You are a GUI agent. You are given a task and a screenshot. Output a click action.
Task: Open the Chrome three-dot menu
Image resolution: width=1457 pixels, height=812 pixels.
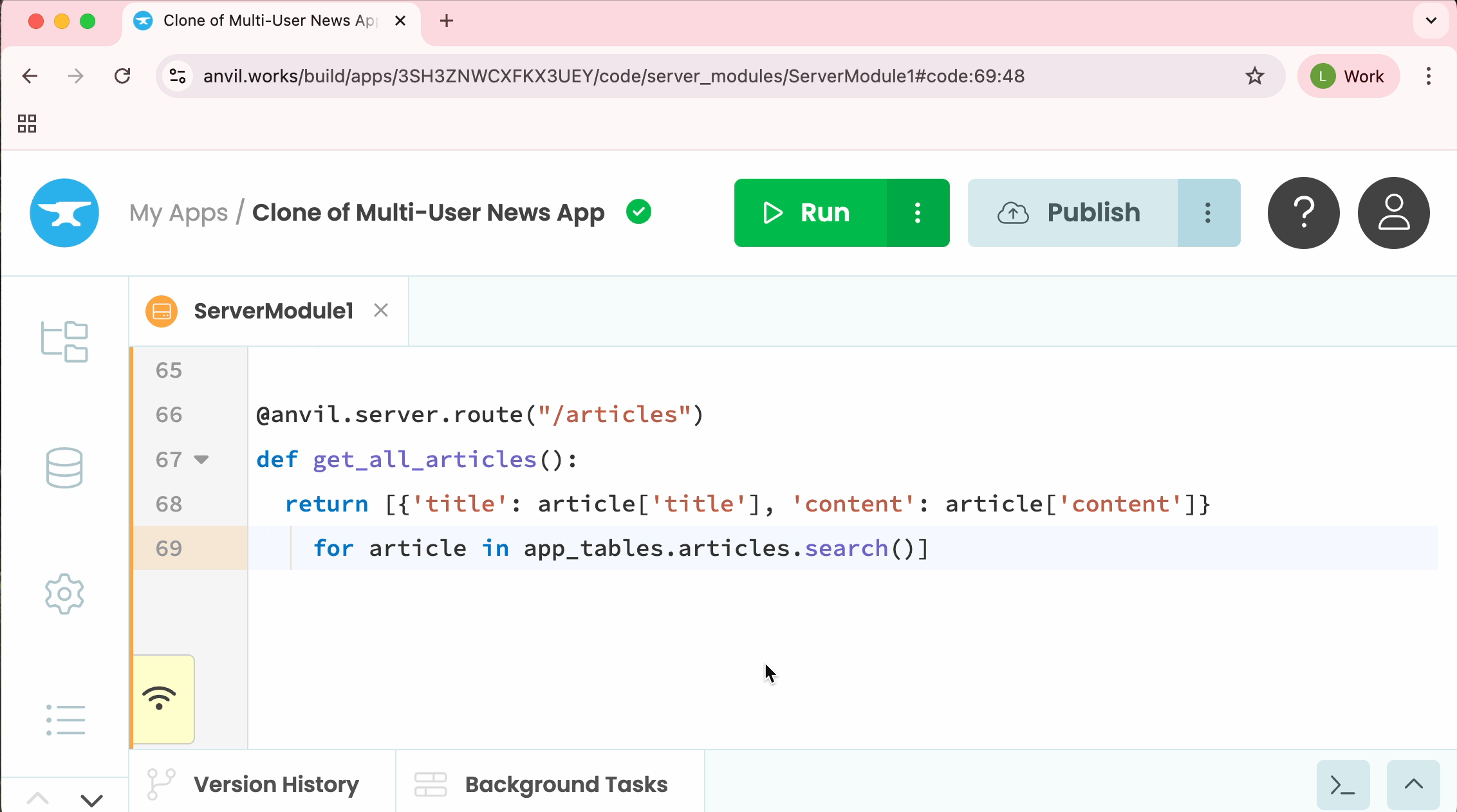point(1429,76)
